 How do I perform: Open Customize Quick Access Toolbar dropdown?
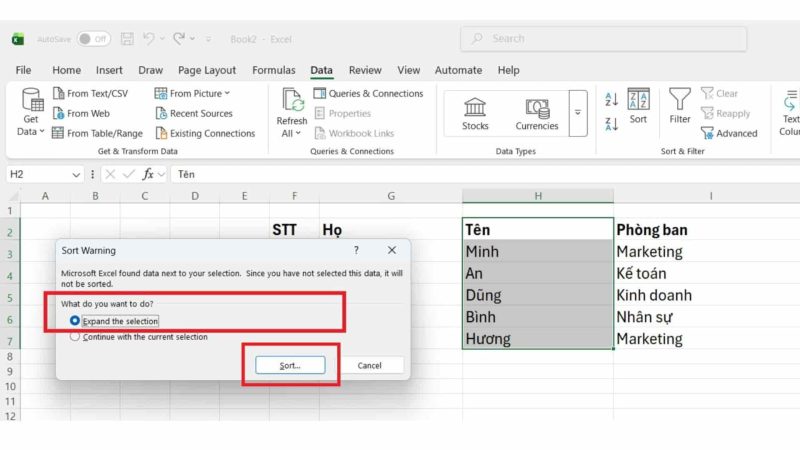tap(208, 39)
